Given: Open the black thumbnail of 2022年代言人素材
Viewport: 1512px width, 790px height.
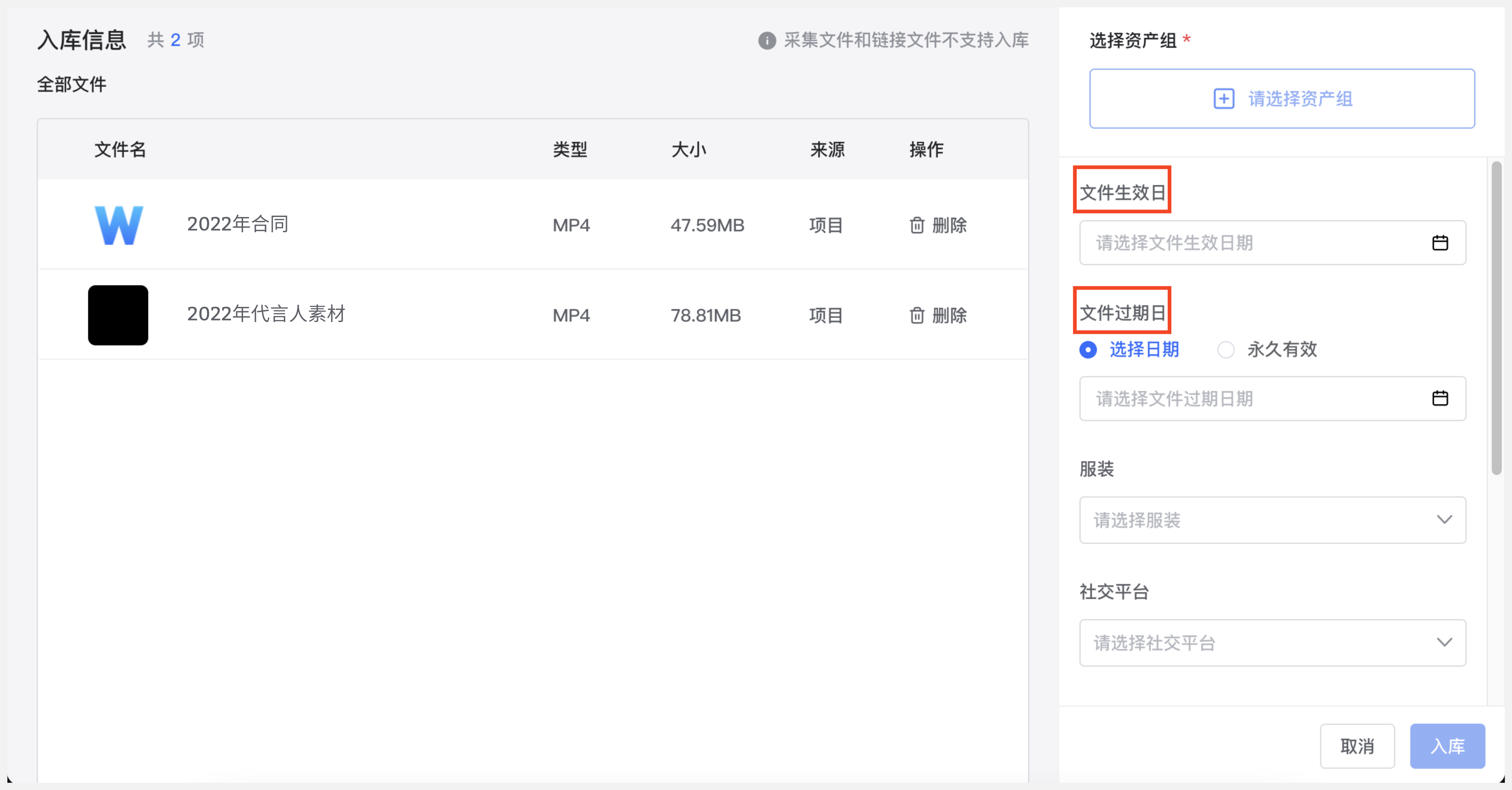Looking at the screenshot, I should pyautogui.click(x=118, y=315).
